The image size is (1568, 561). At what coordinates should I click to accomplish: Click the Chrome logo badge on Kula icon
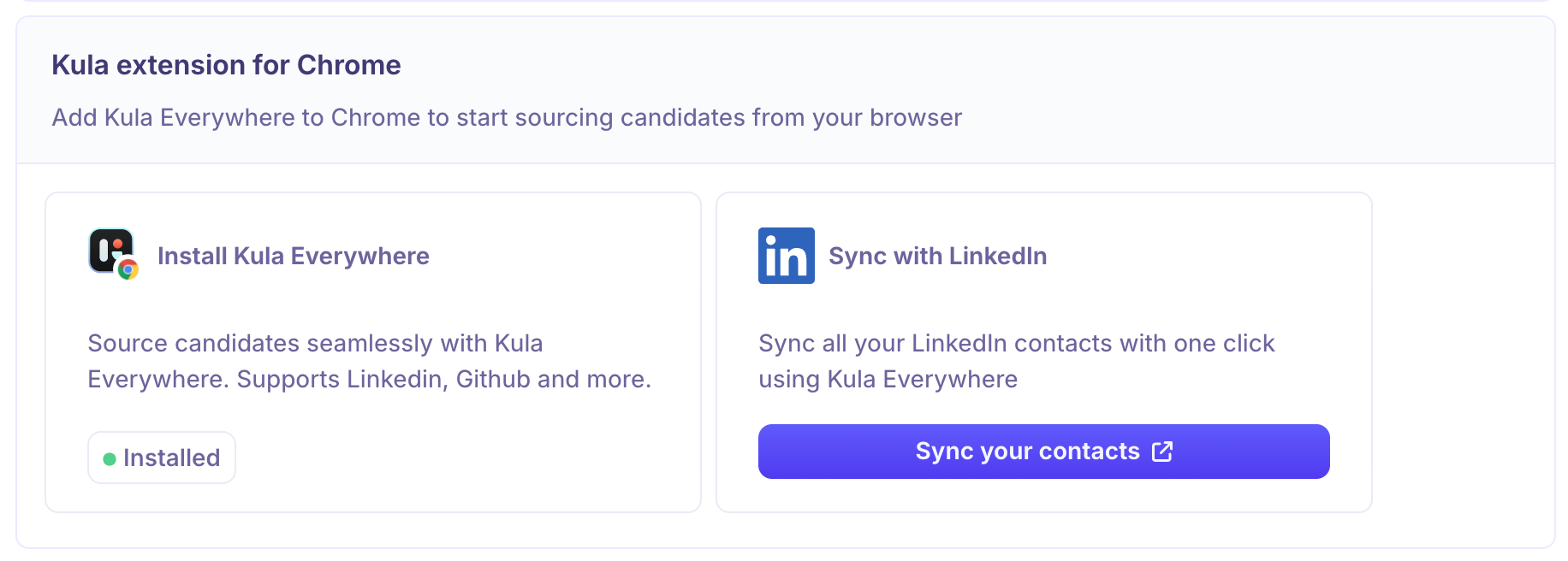128,269
